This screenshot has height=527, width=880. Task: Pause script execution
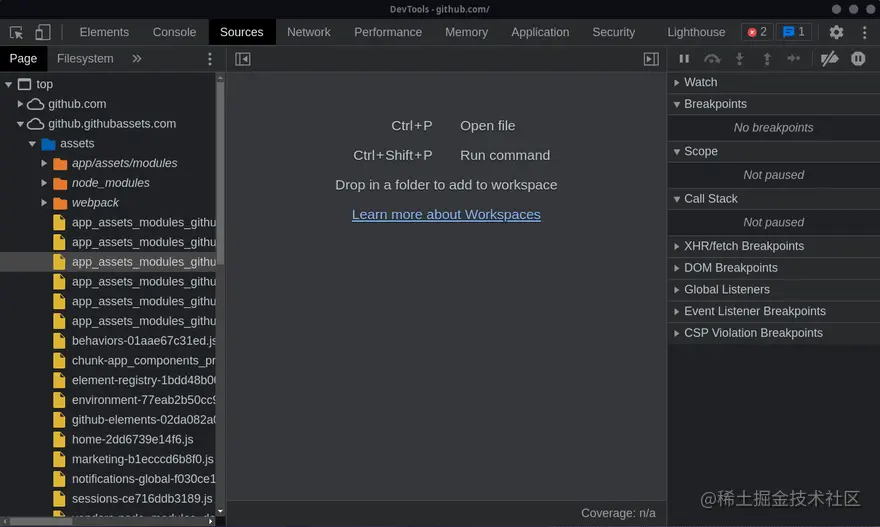click(x=684, y=58)
